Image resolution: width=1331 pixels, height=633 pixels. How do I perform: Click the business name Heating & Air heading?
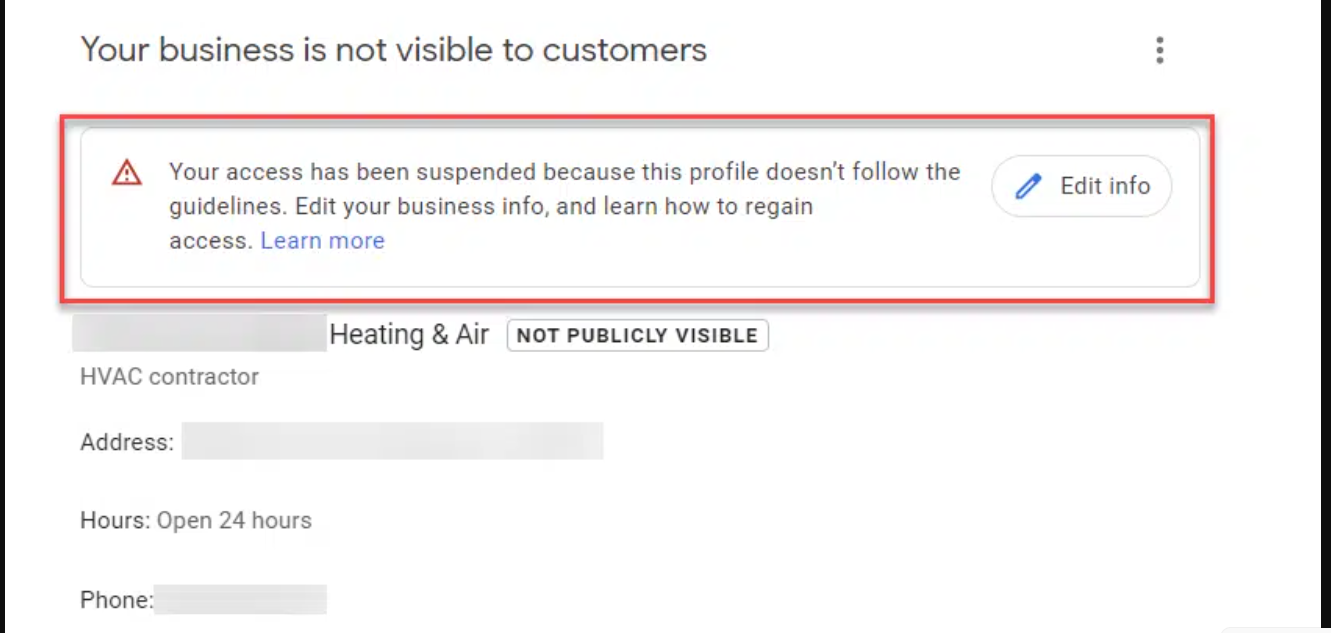(x=410, y=334)
